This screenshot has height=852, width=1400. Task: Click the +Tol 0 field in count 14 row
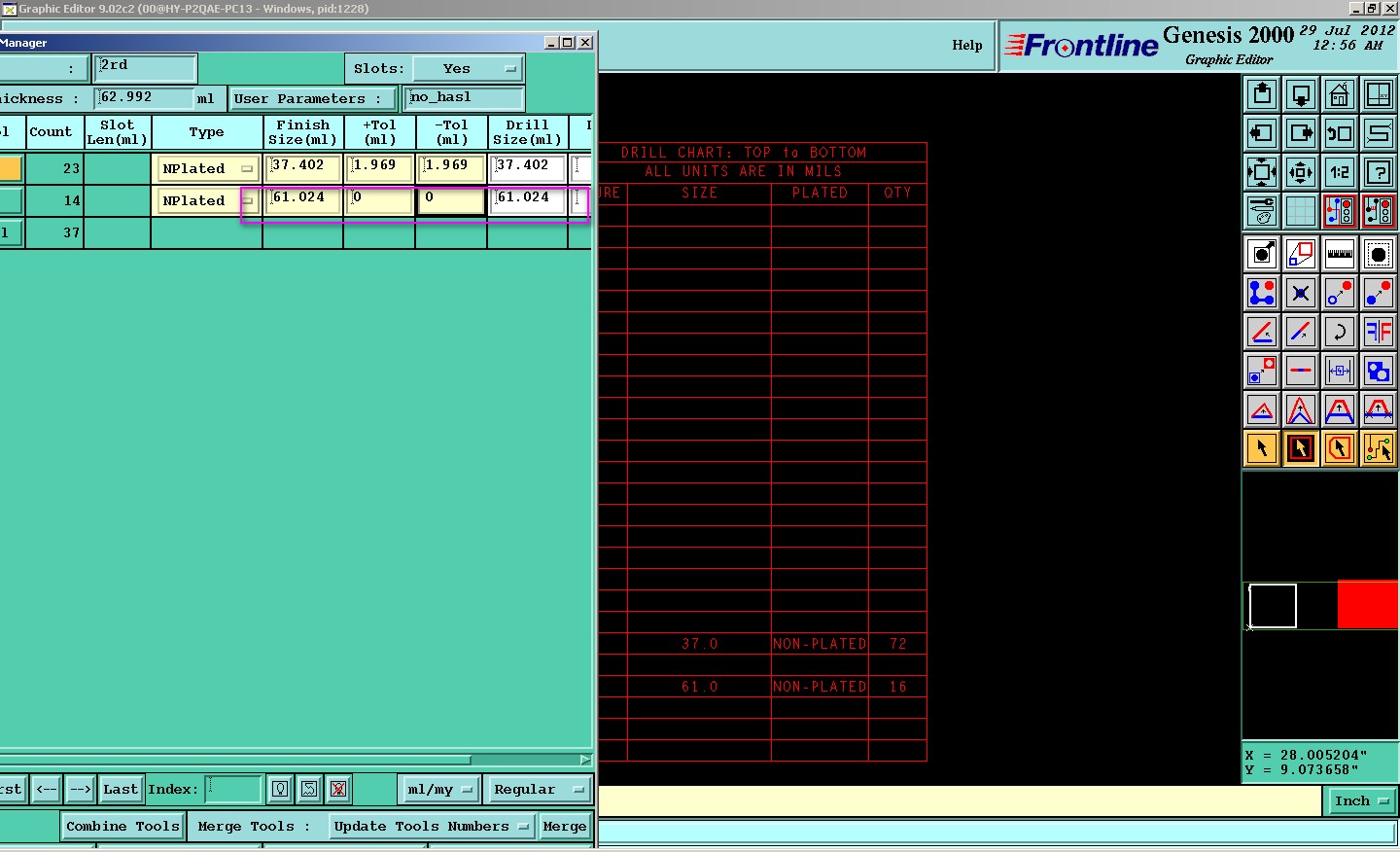381,200
